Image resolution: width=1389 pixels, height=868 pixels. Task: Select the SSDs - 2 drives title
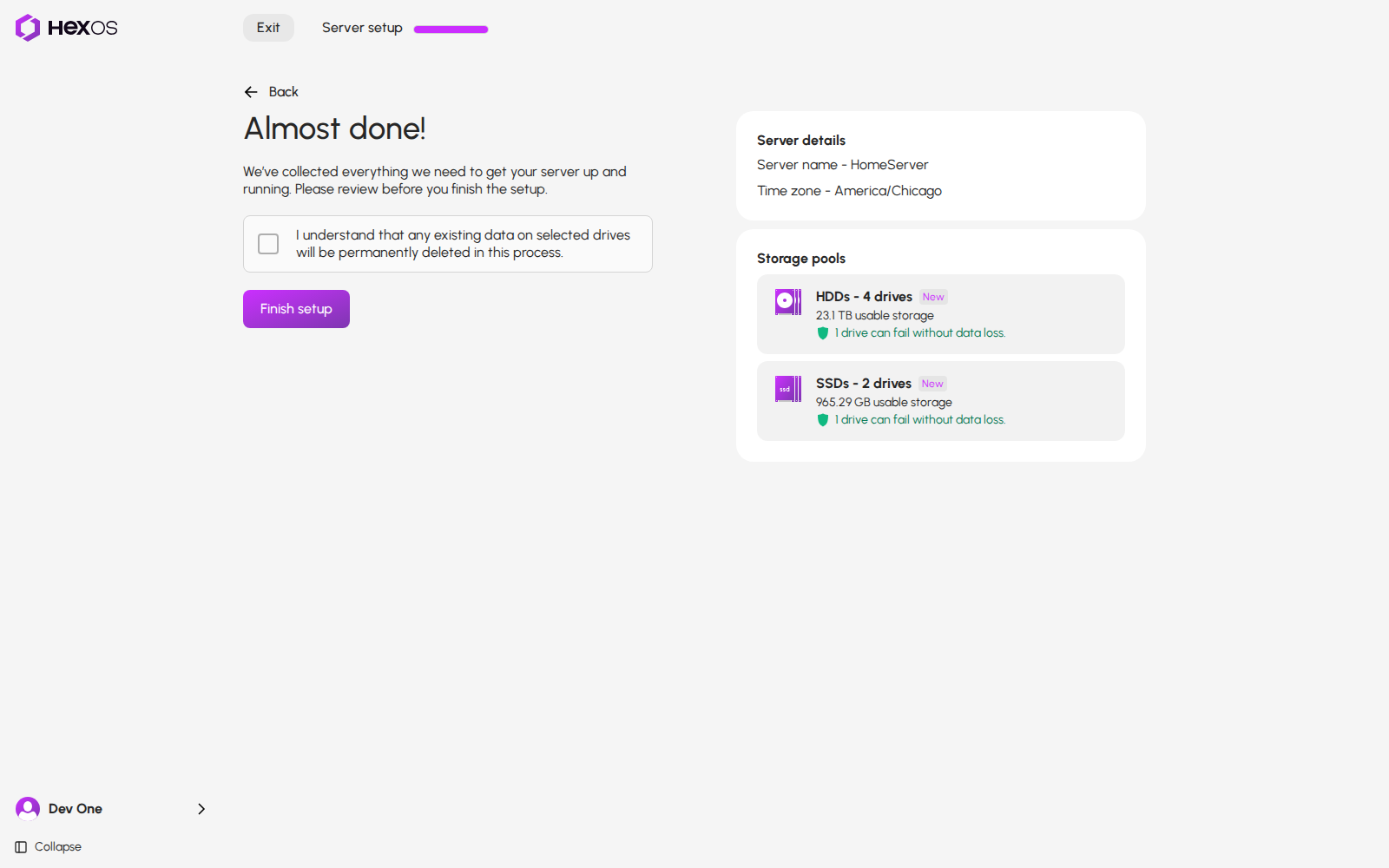point(864,384)
